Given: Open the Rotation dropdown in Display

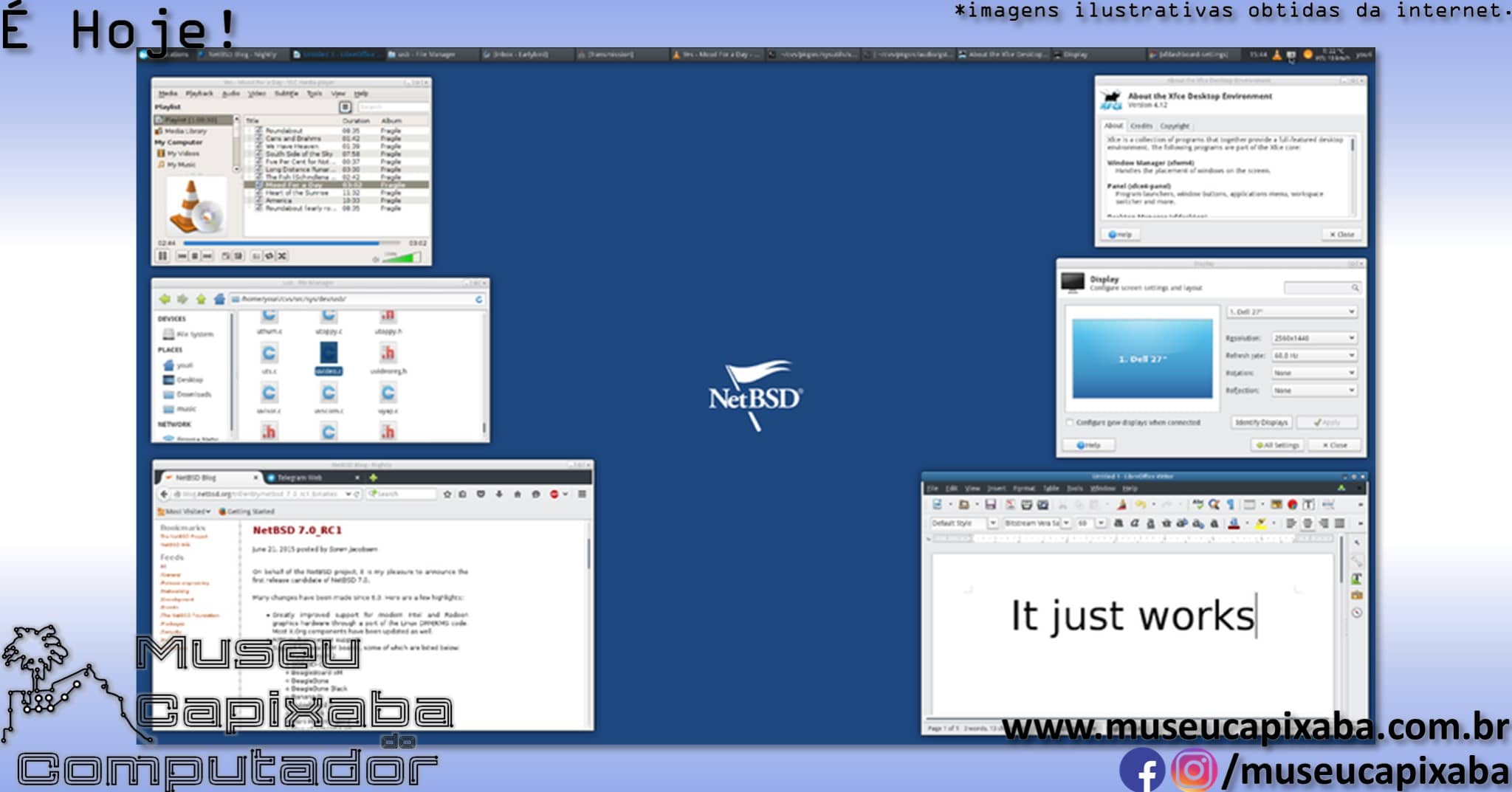Looking at the screenshot, I should [1314, 373].
